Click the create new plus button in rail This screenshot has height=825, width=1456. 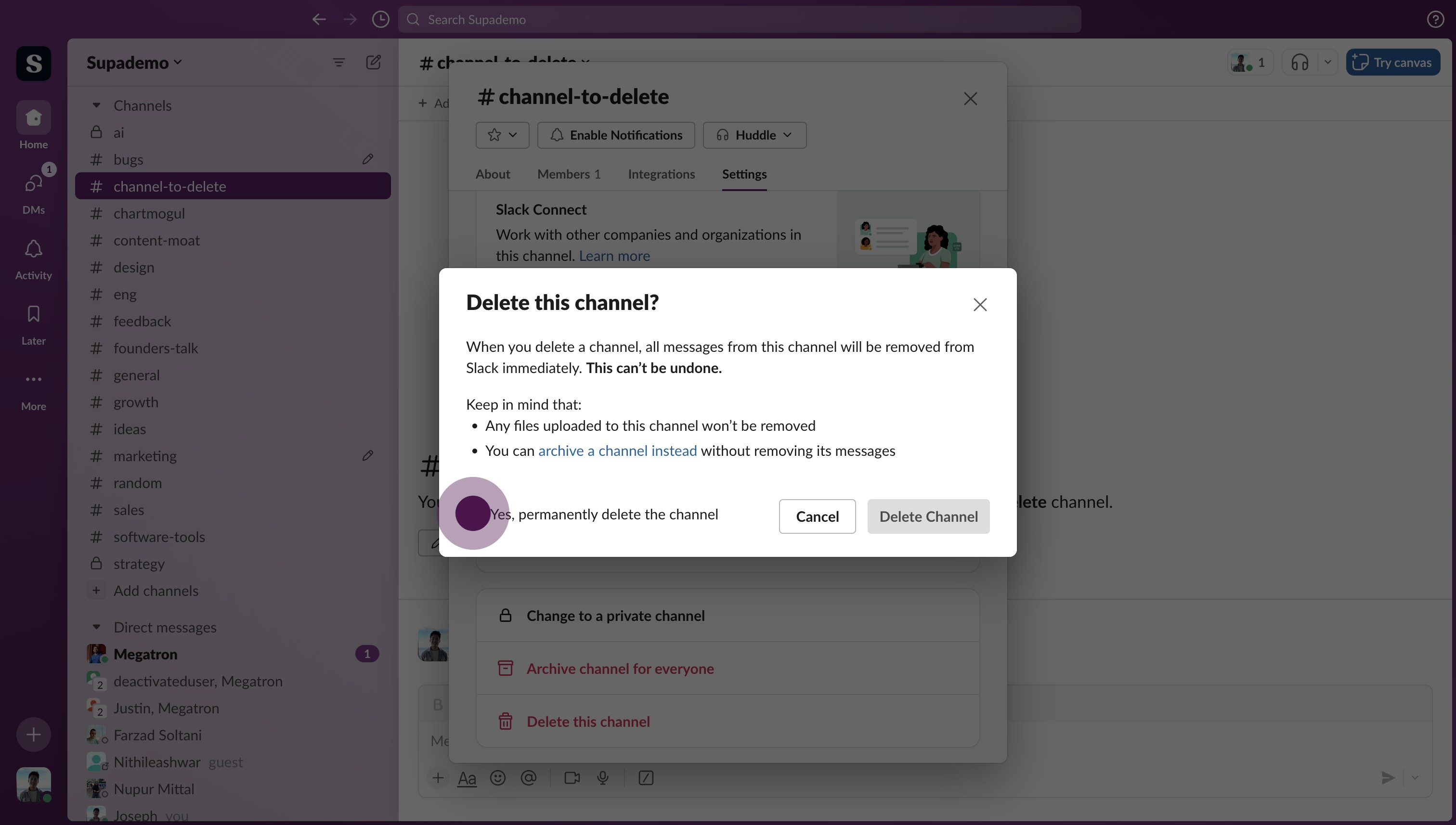[x=33, y=735]
